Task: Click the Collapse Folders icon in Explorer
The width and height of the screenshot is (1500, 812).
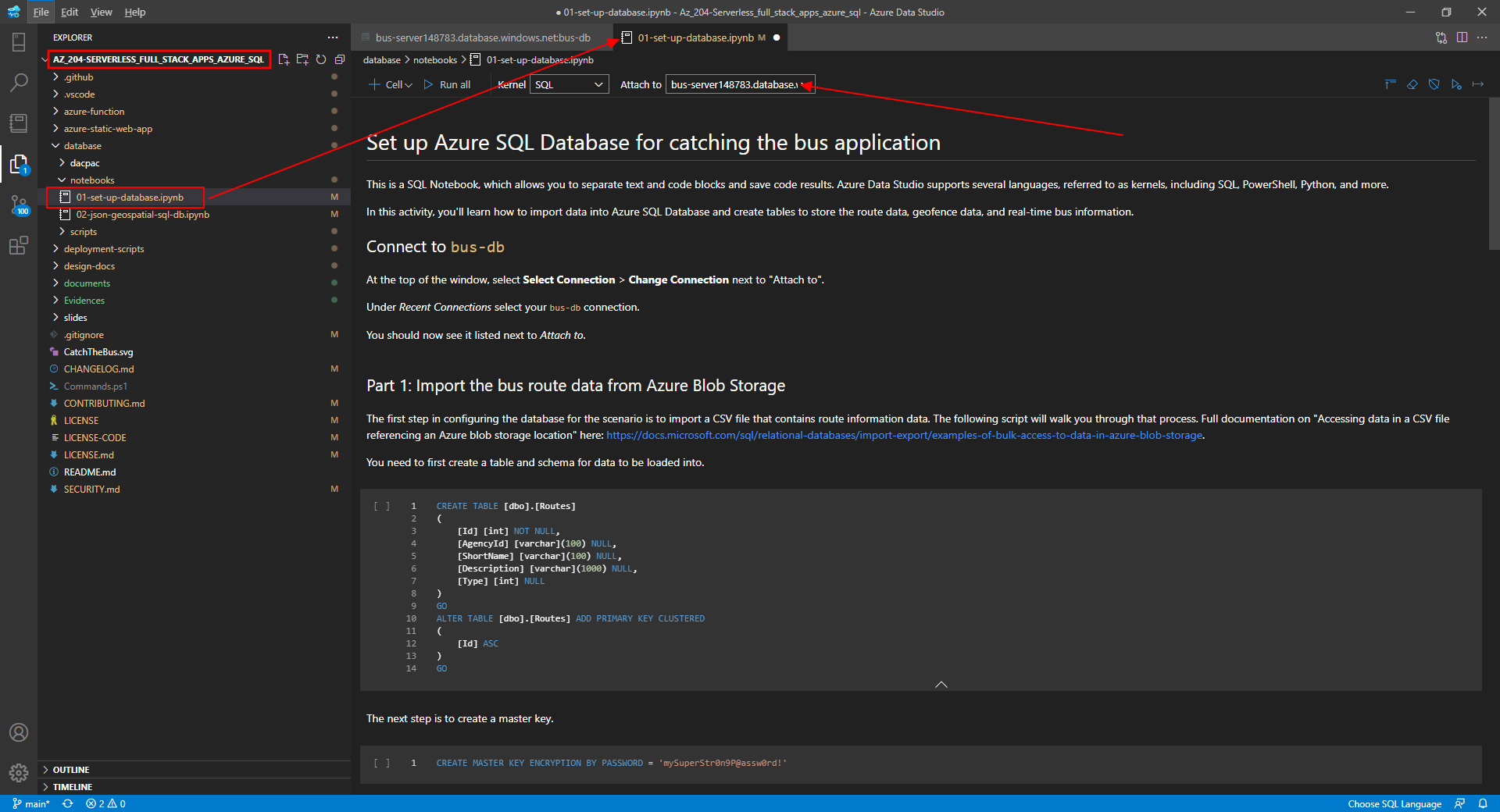Action: pyautogui.click(x=340, y=59)
